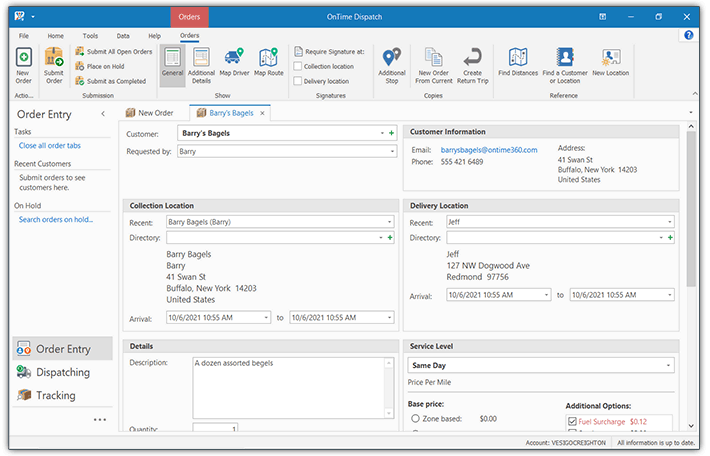Add collection directory entry with green plus
Image resolution: width=710 pixels, height=456 pixels.
390,238
